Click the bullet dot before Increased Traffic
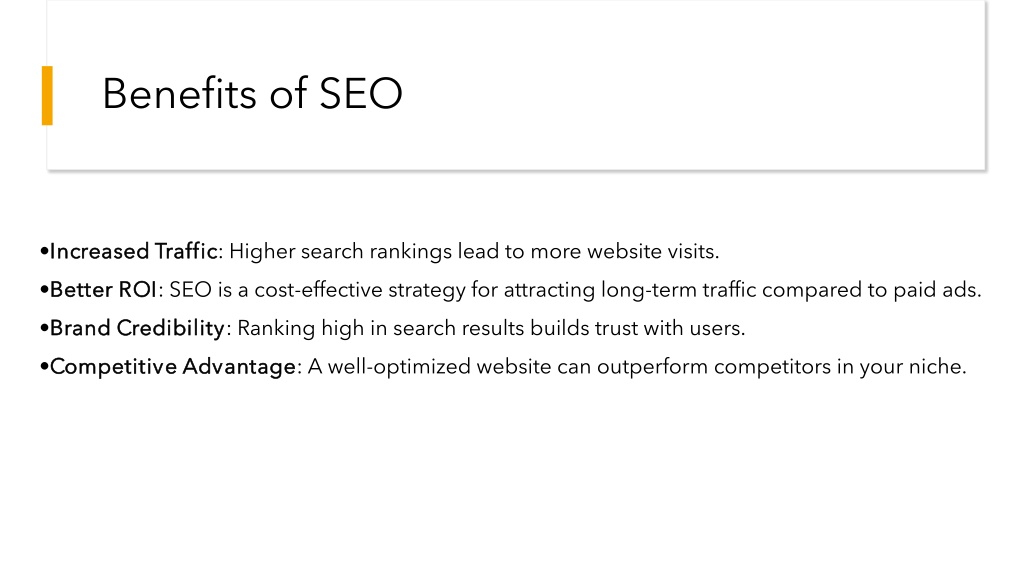 point(44,251)
